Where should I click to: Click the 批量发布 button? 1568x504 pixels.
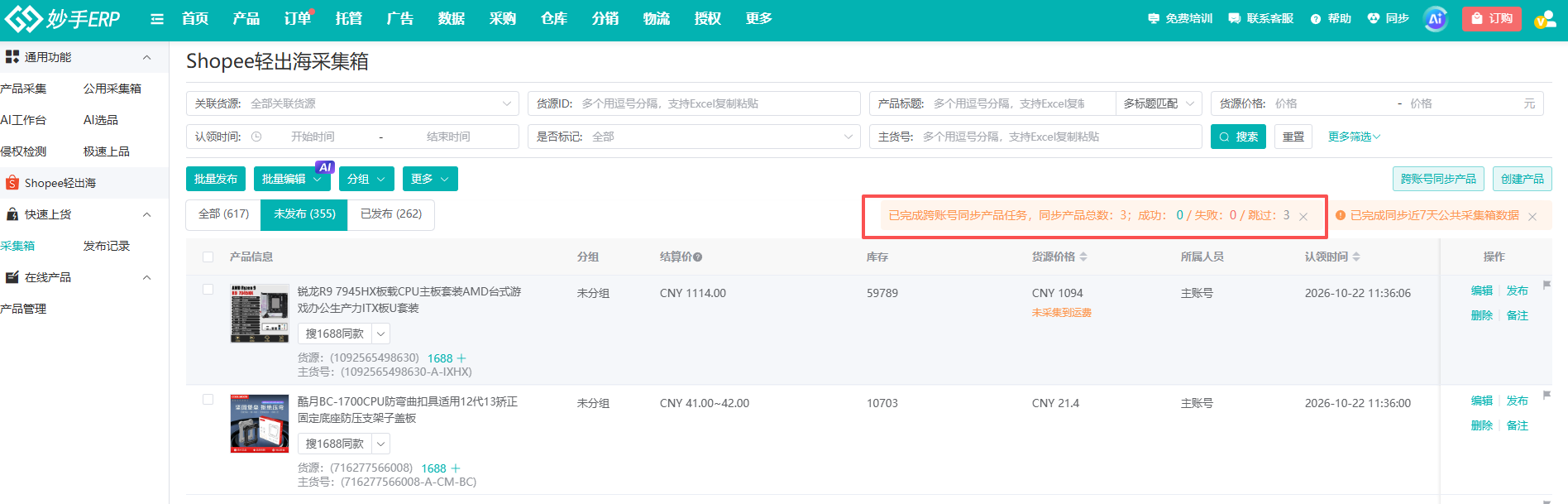216,179
